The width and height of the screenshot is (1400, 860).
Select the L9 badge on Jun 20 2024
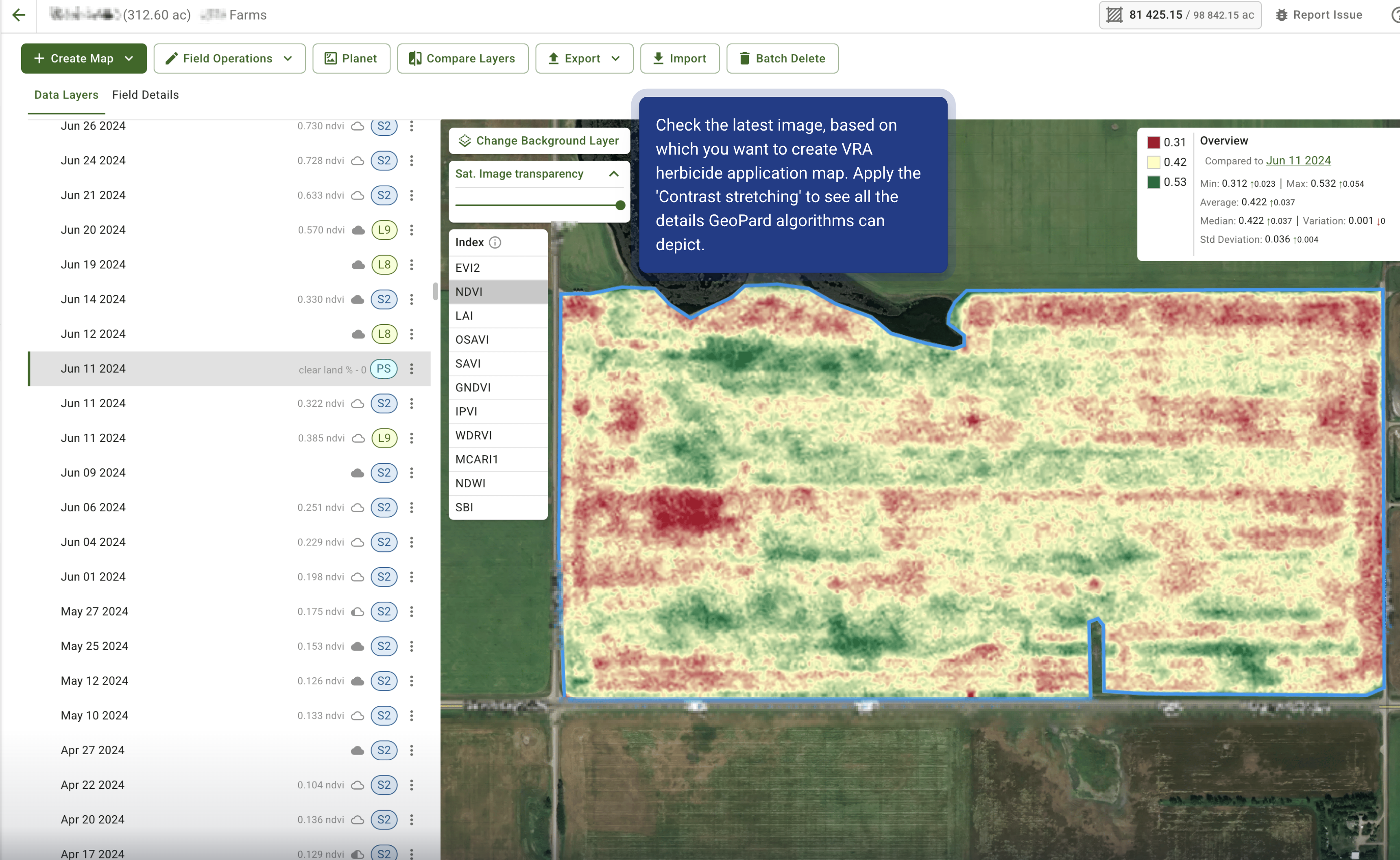[384, 230]
